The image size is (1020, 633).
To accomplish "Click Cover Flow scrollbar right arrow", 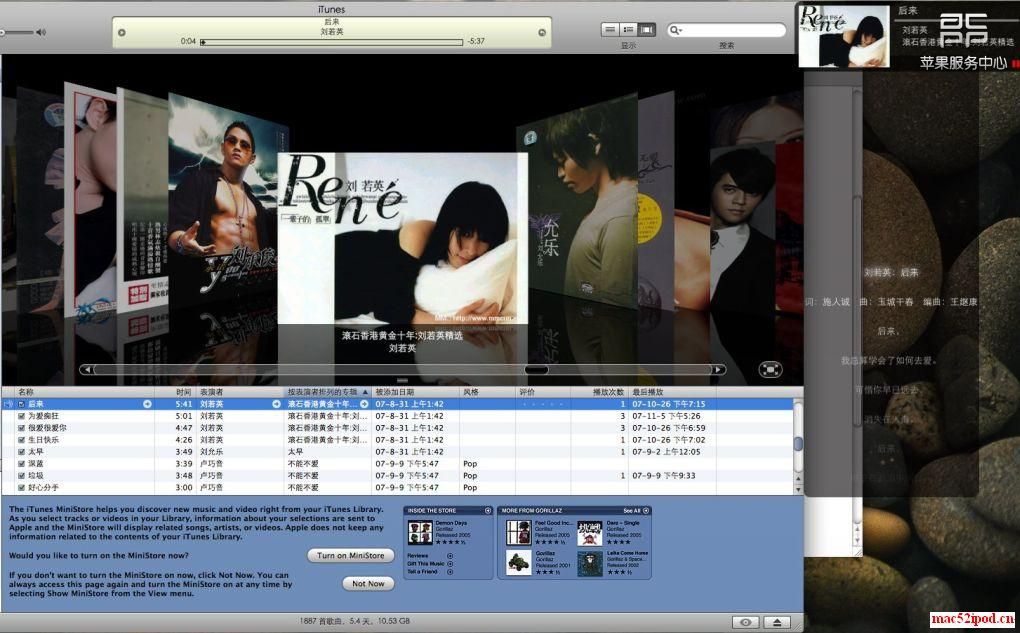I will [718, 370].
